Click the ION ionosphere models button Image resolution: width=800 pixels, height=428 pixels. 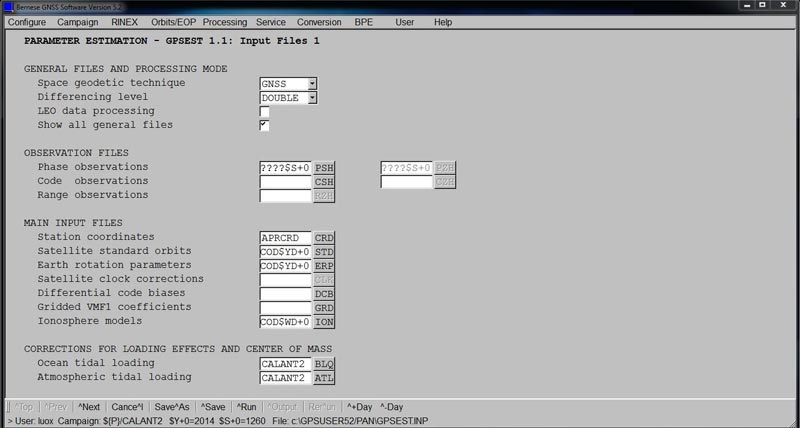pyautogui.click(x=324, y=322)
